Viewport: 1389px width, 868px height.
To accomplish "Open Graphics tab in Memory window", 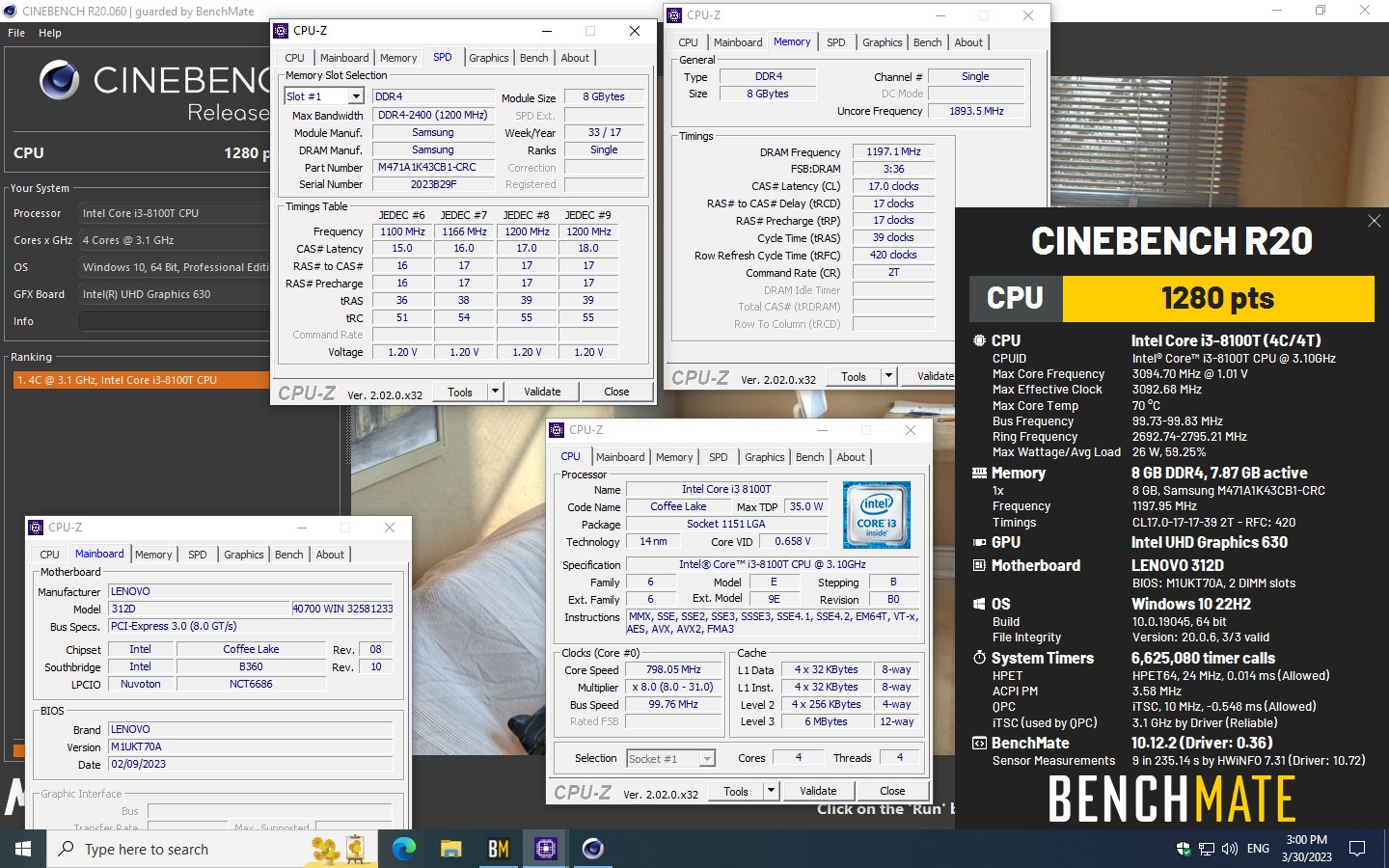I will click(x=883, y=42).
